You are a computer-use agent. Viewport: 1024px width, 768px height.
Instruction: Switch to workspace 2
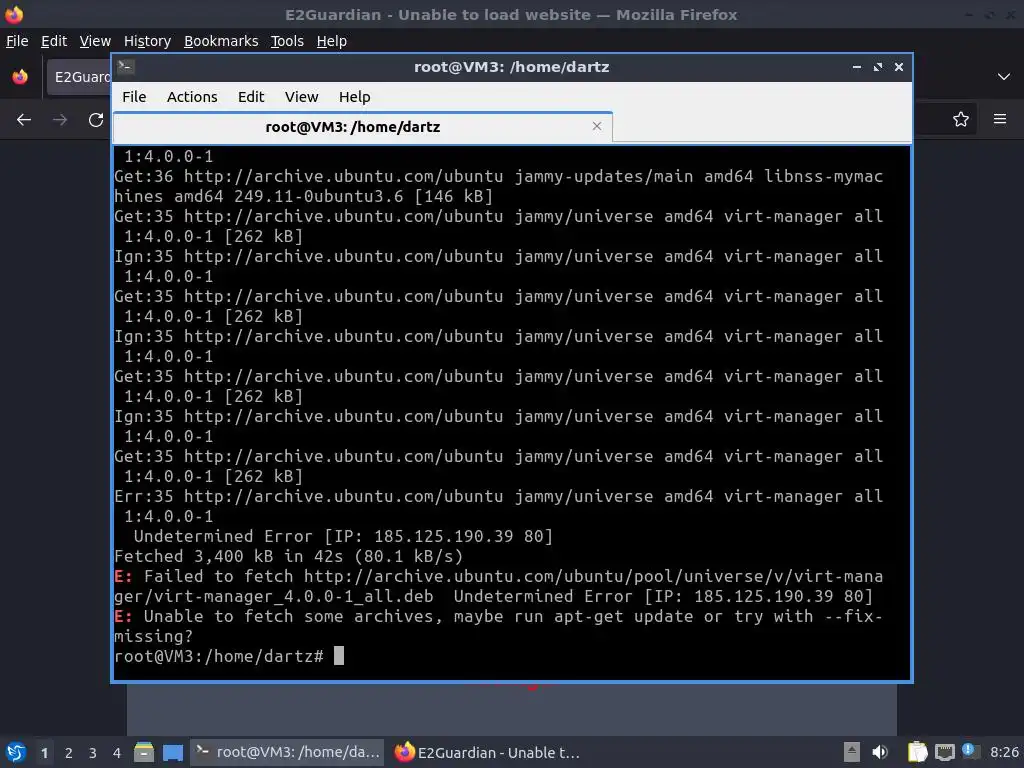[x=69, y=753]
